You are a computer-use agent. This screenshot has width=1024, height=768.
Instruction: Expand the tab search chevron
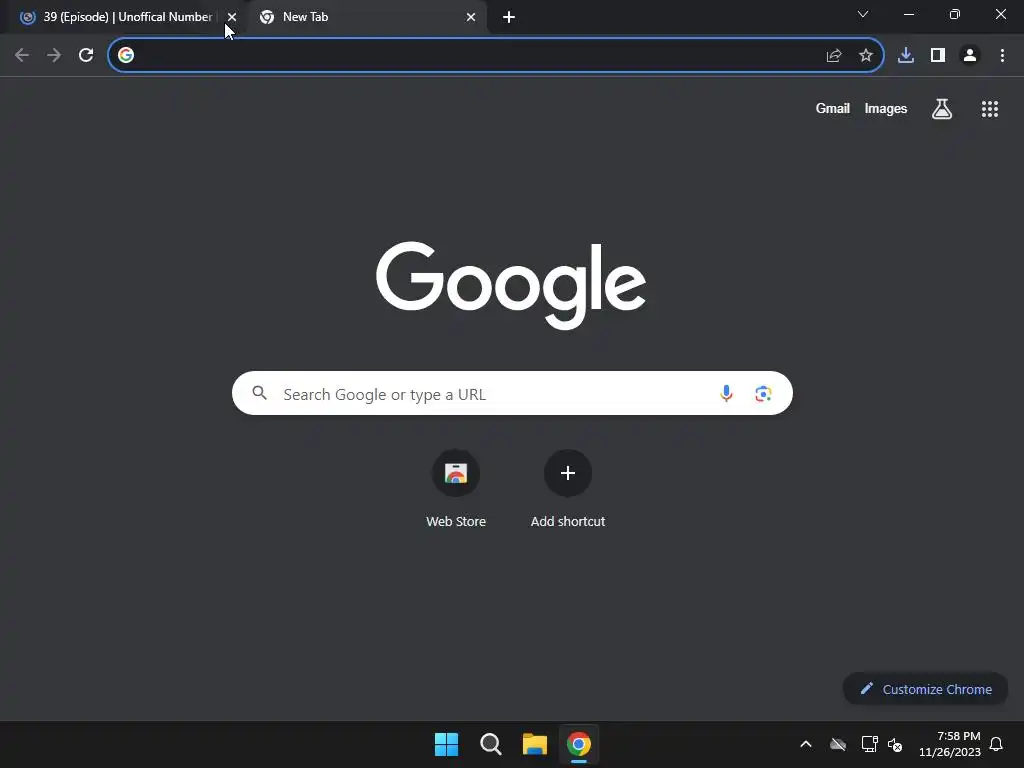point(863,14)
